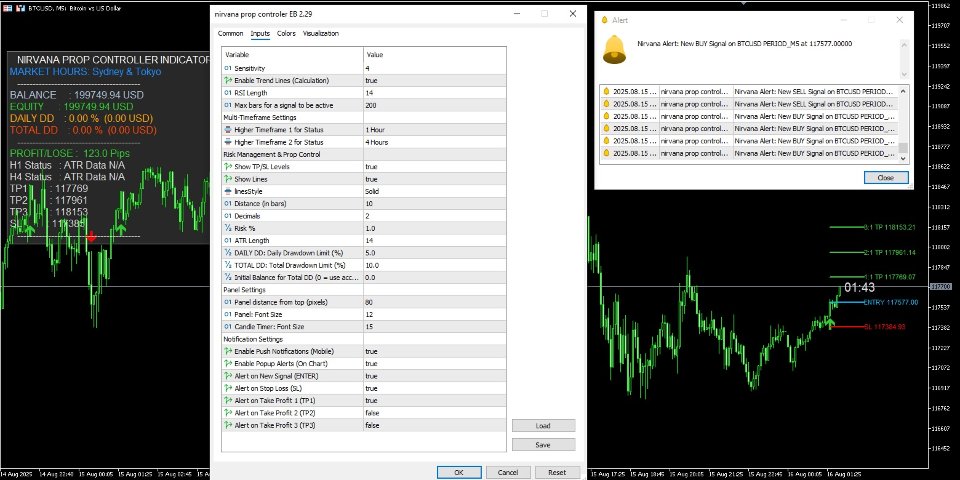Click the icon beside Panel distance from top
The width and height of the screenshot is (960, 480).
pos(228,302)
